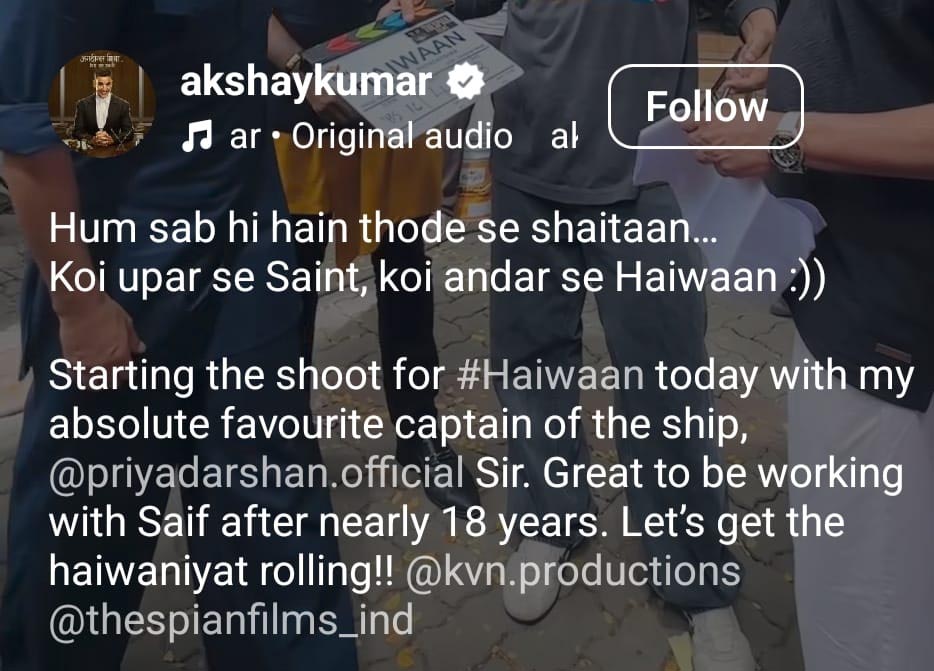Image resolution: width=934 pixels, height=671 pixels.
Task: Tap the "haiwaniyat rolling!!" caption text
Action: coord(221,571)
